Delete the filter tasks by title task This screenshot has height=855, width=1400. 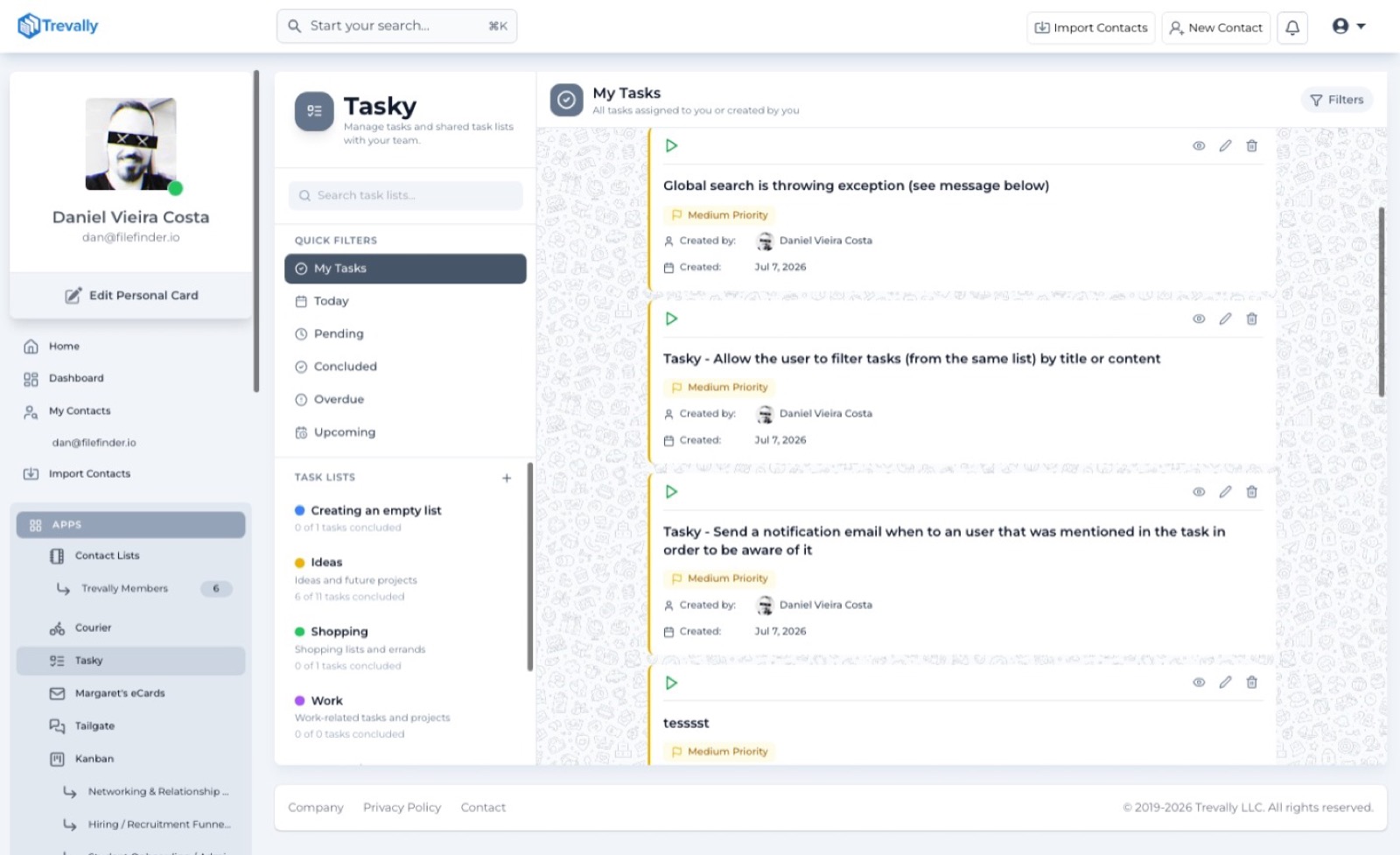click(1252, 319)
